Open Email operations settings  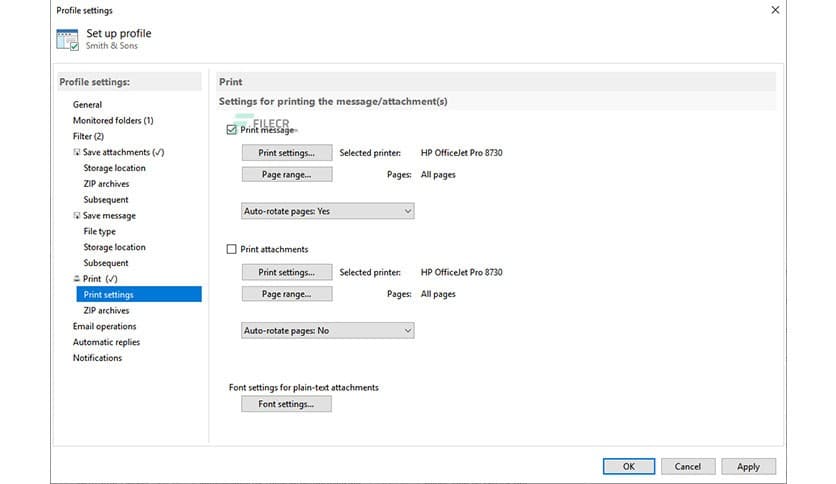tap(104, 326)
